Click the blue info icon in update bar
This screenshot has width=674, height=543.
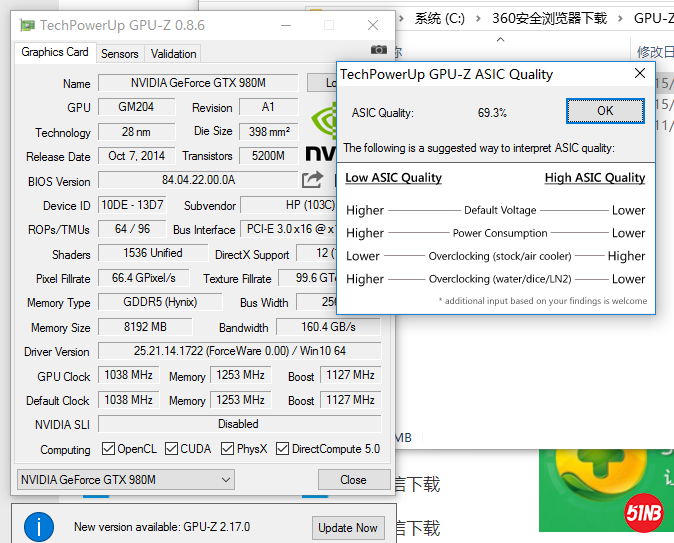coord(39,527)
